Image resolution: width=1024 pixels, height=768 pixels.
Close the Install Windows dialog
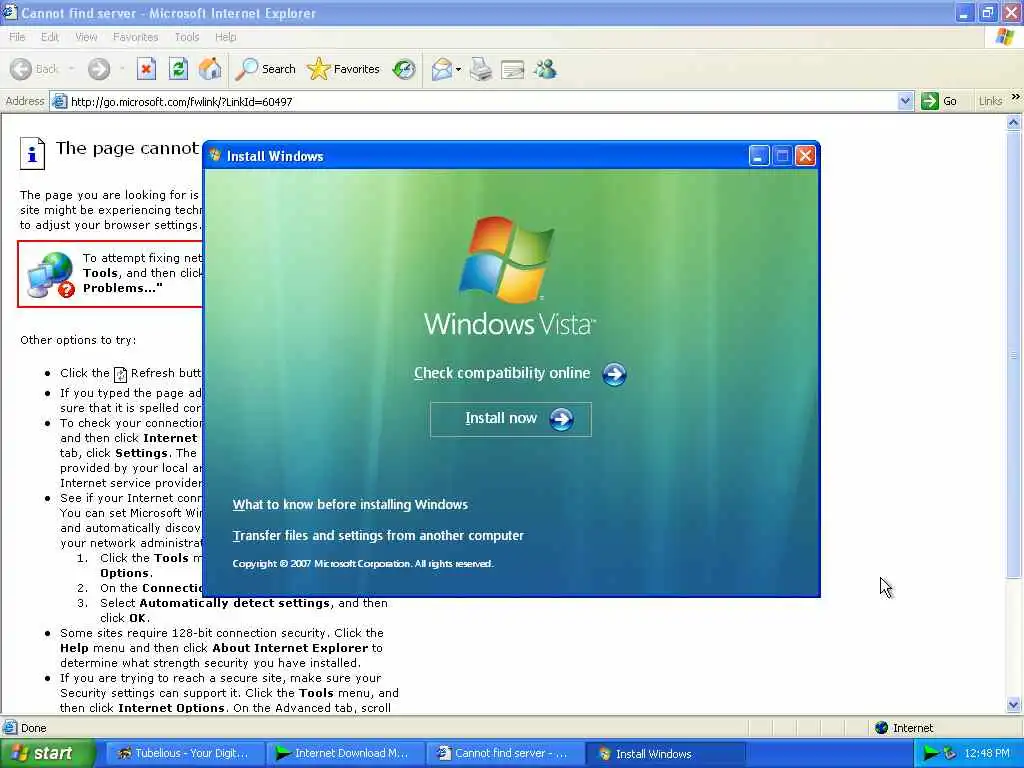coord(805,156)
